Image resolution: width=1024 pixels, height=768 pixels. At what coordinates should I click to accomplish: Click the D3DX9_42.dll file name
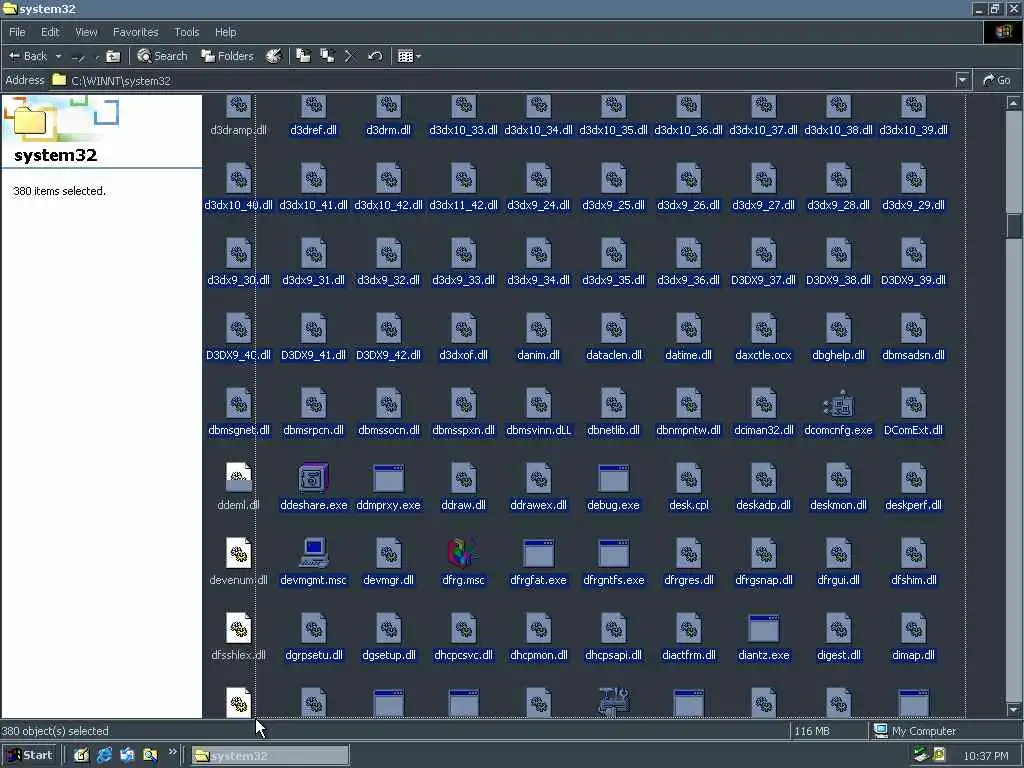pyautogui.click(x=388, y=355)
